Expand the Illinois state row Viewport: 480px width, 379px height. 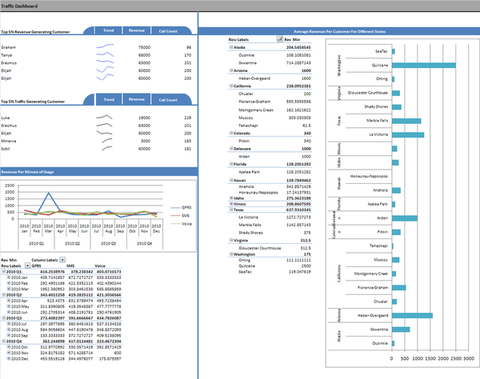tap(231, 204)
